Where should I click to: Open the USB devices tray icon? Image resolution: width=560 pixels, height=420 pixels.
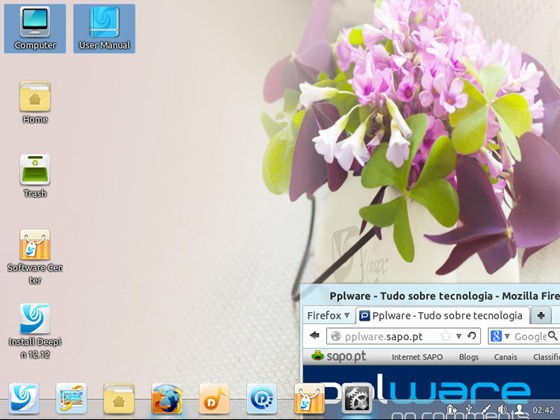pyautogui.click(x=469, y=410)
